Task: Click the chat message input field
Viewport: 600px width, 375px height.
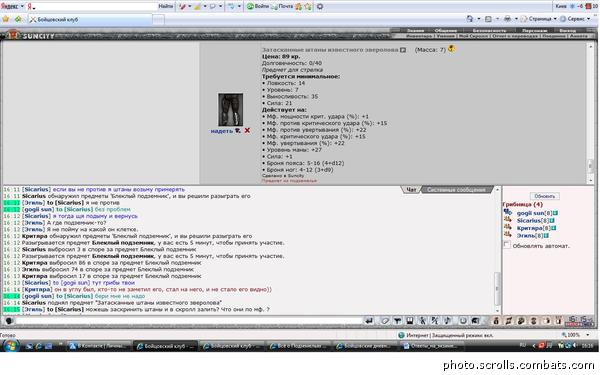Action: tap(188, 321)
